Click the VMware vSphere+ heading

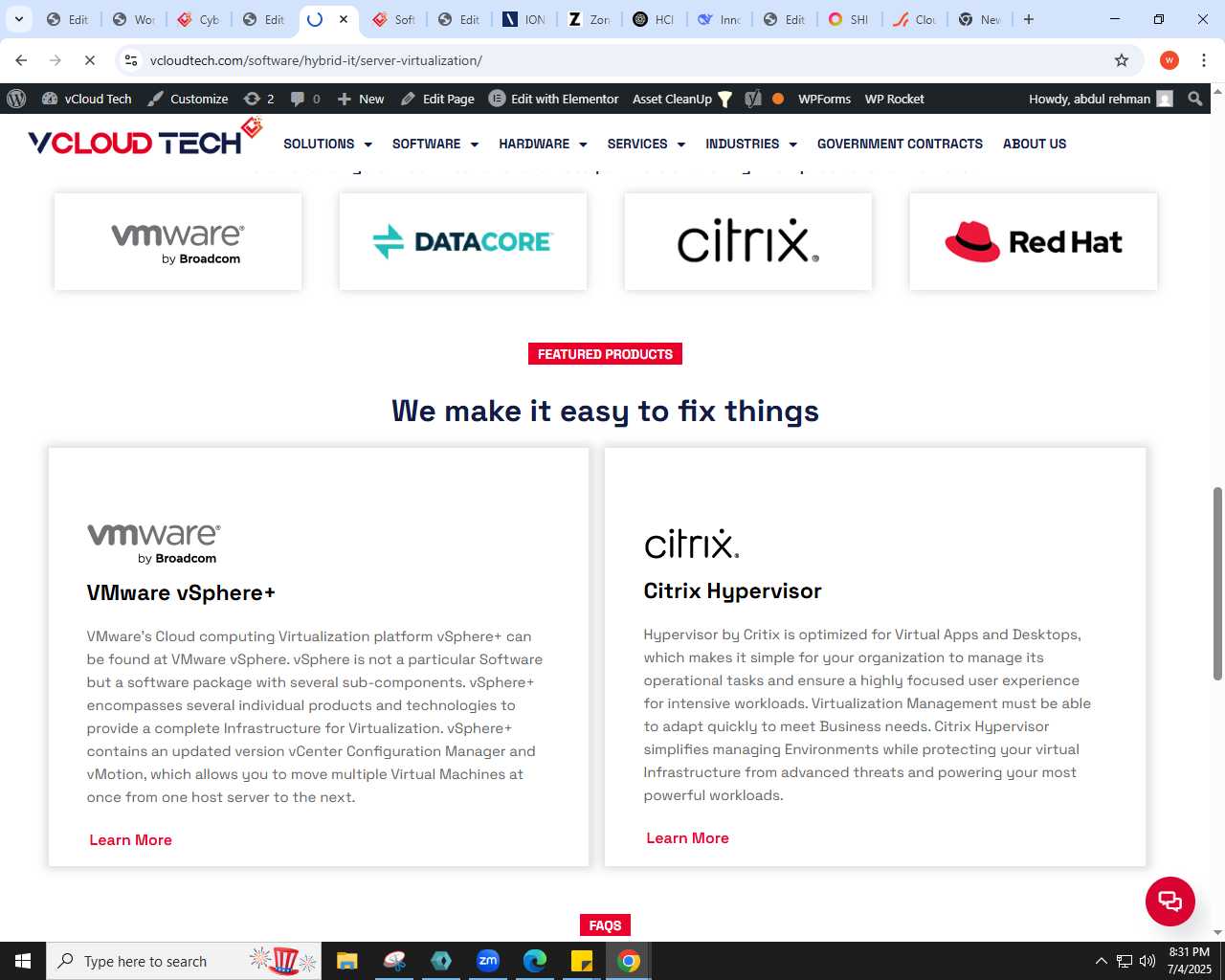181,592
